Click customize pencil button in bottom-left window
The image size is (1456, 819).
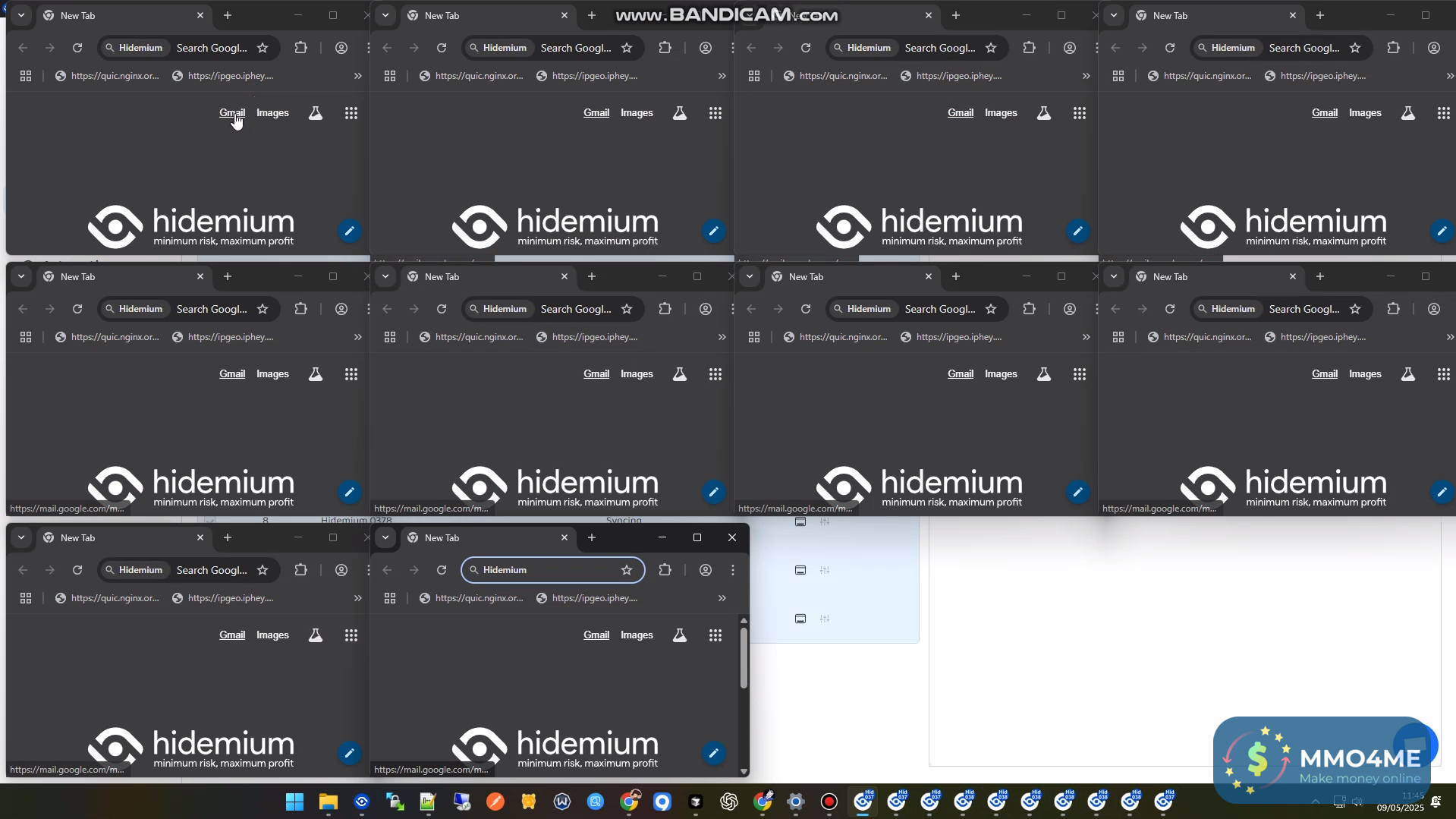coord(349,753)
